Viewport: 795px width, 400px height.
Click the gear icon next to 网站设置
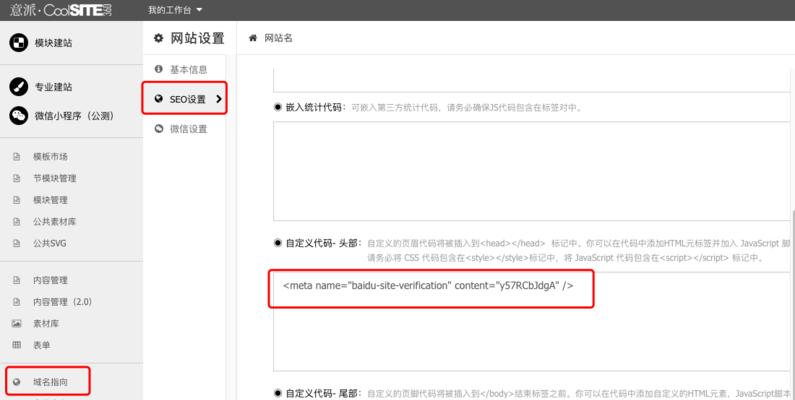point(159,38)
